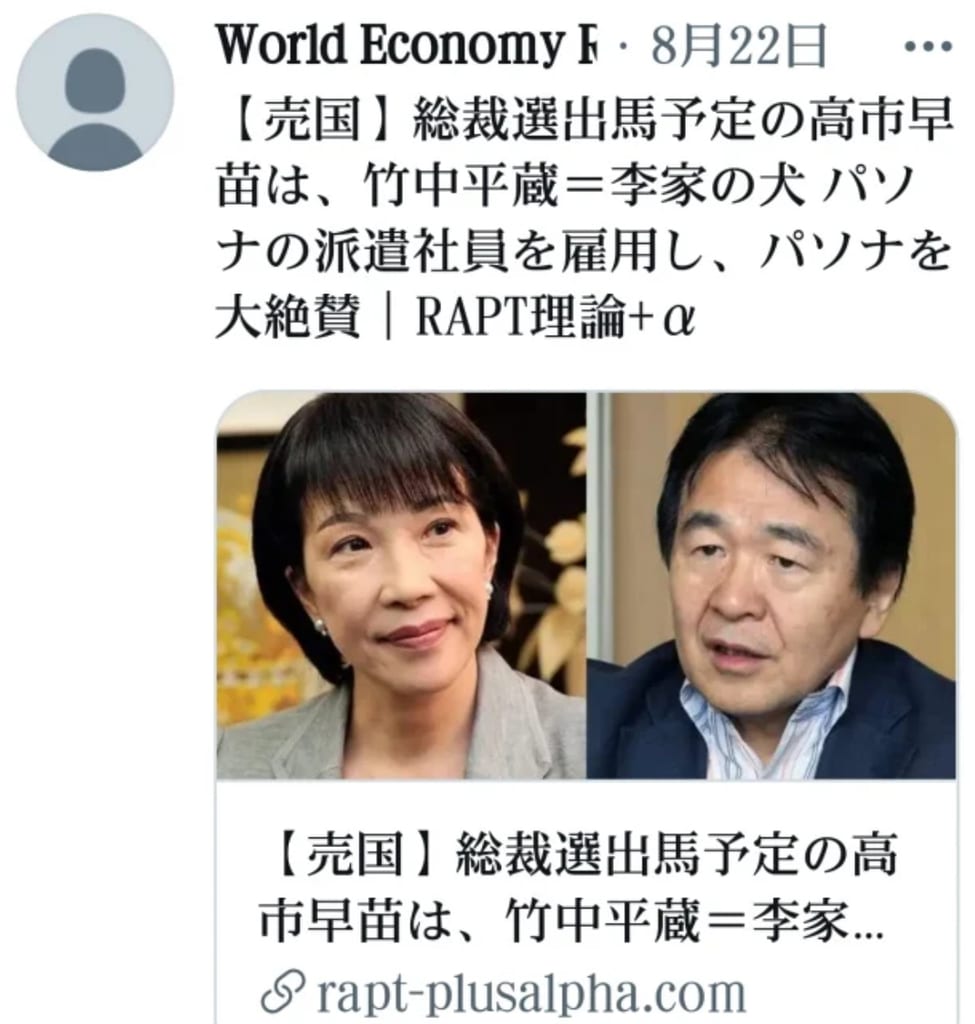
Task: Open the rapt-plusalpha.com domain link
Action: 531,994
